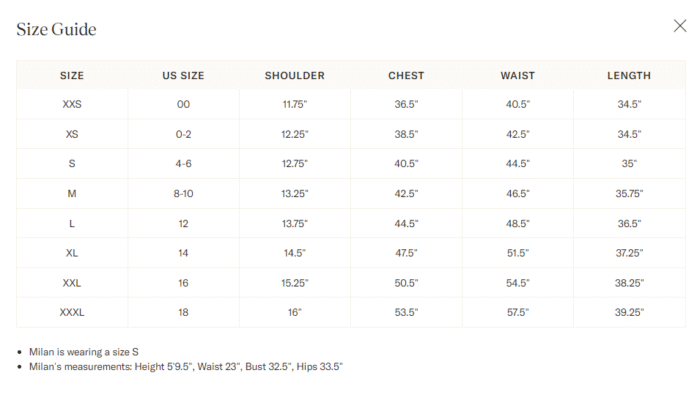
Task: Select the XS size row label
Action: [x=72, y=134]
